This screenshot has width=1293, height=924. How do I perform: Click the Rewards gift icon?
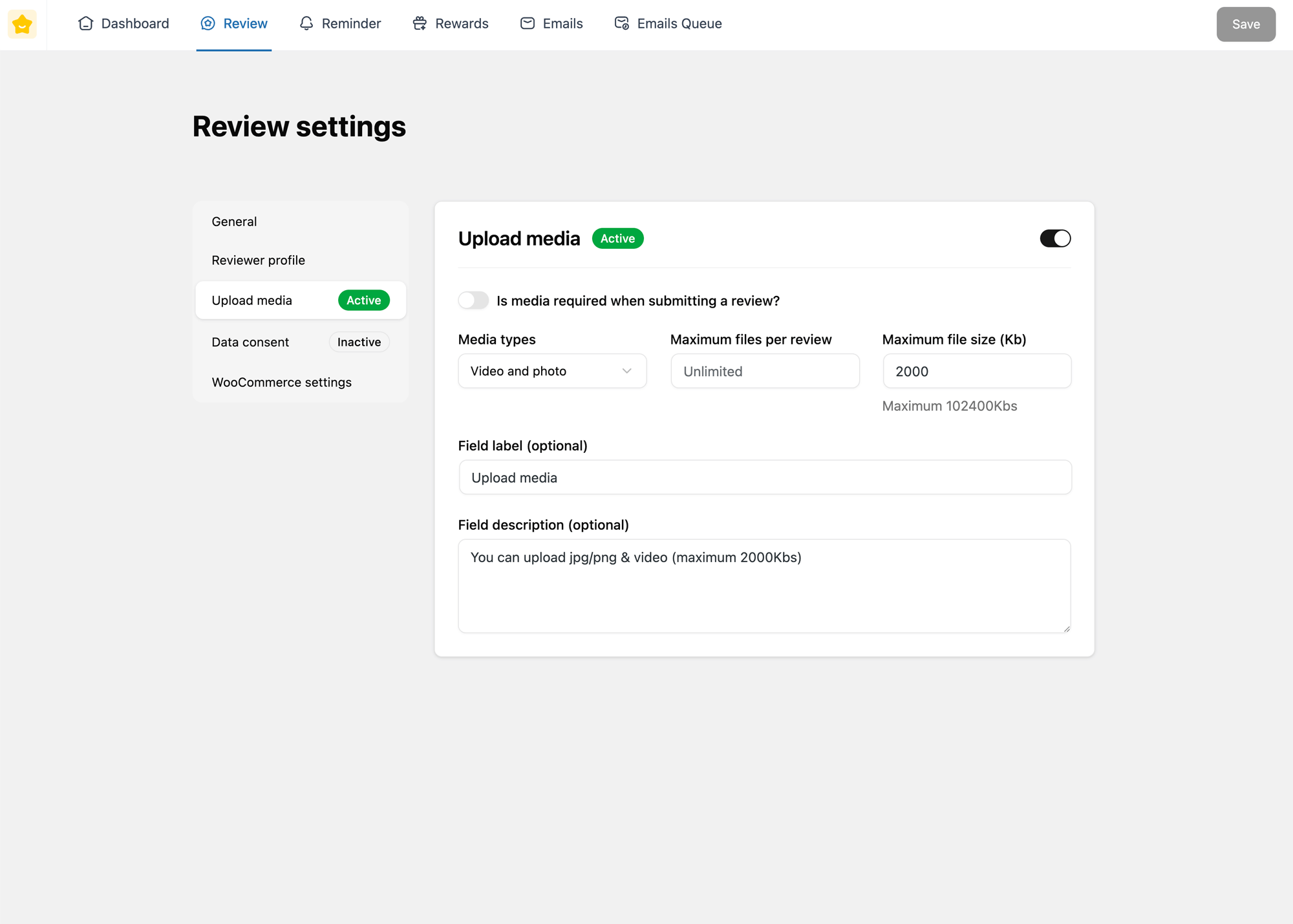[x=419, y=23]
